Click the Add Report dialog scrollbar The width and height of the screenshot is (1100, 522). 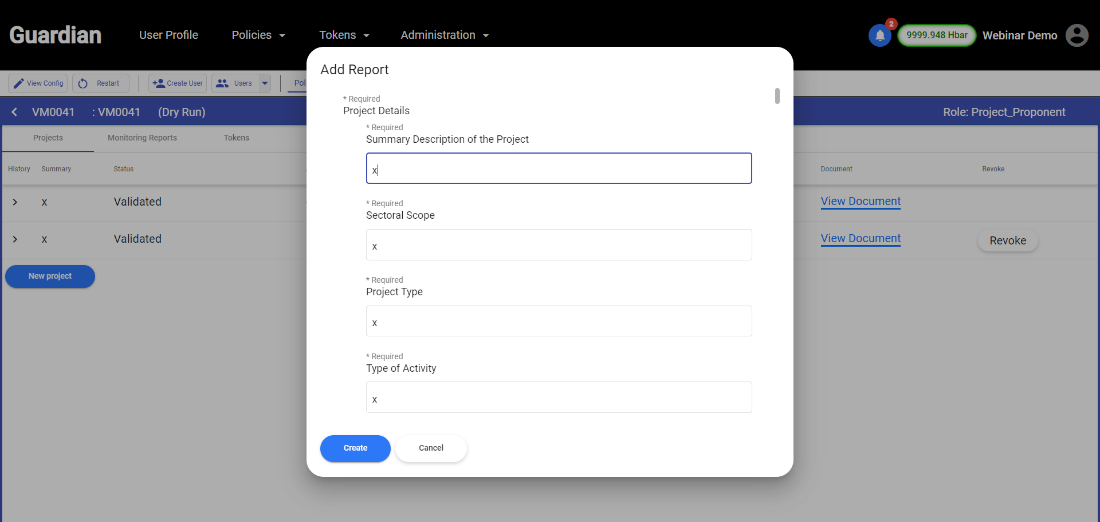coord(777,96)
